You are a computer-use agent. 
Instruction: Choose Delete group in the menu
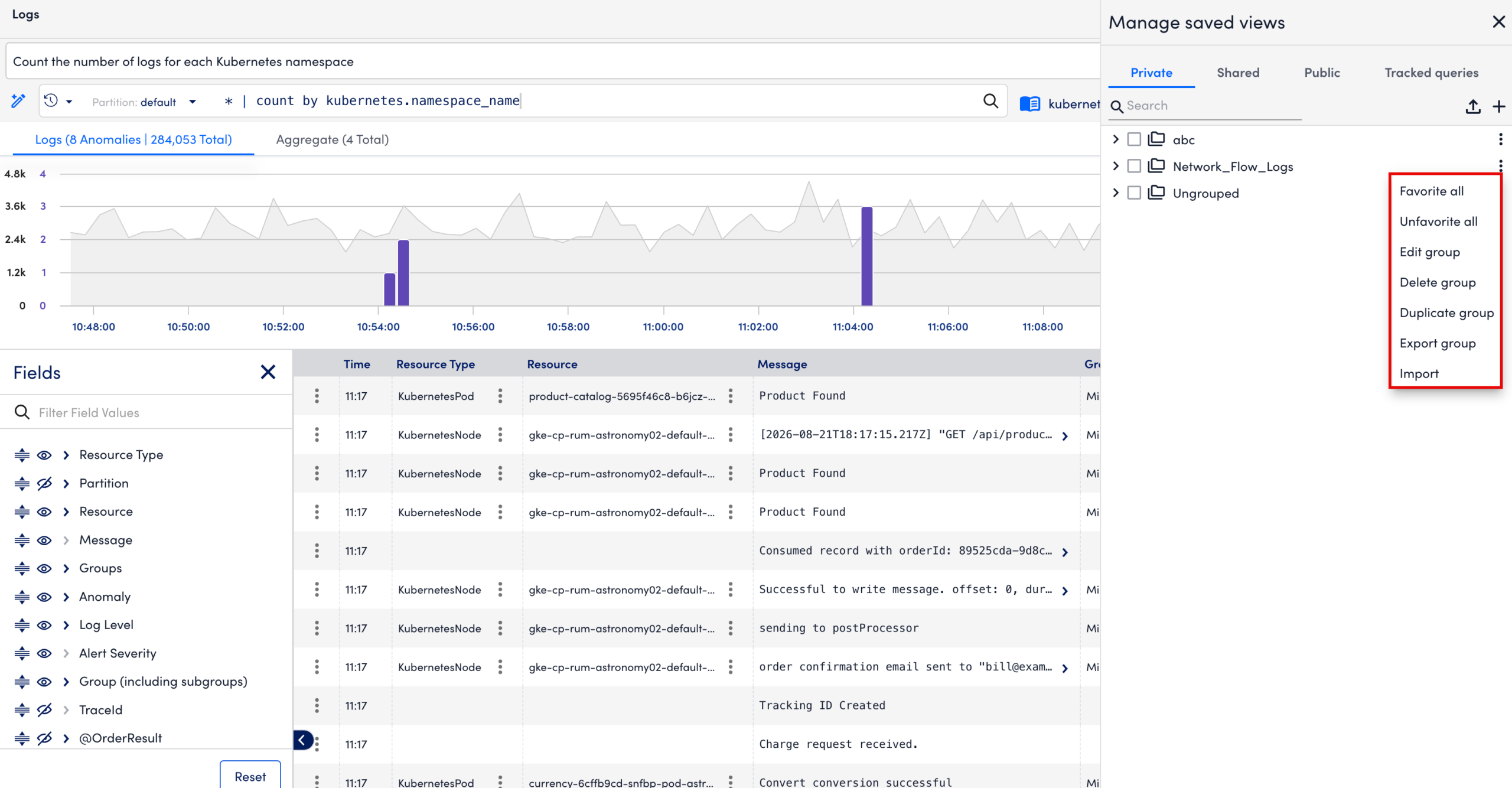tap(1437, 282)
